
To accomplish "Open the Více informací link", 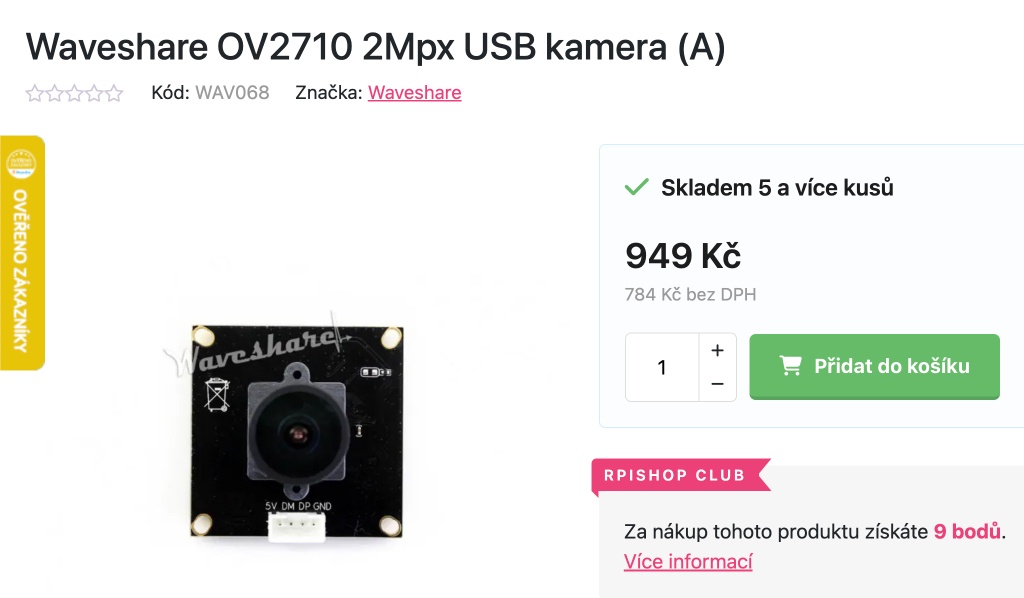I will point(688,561).
